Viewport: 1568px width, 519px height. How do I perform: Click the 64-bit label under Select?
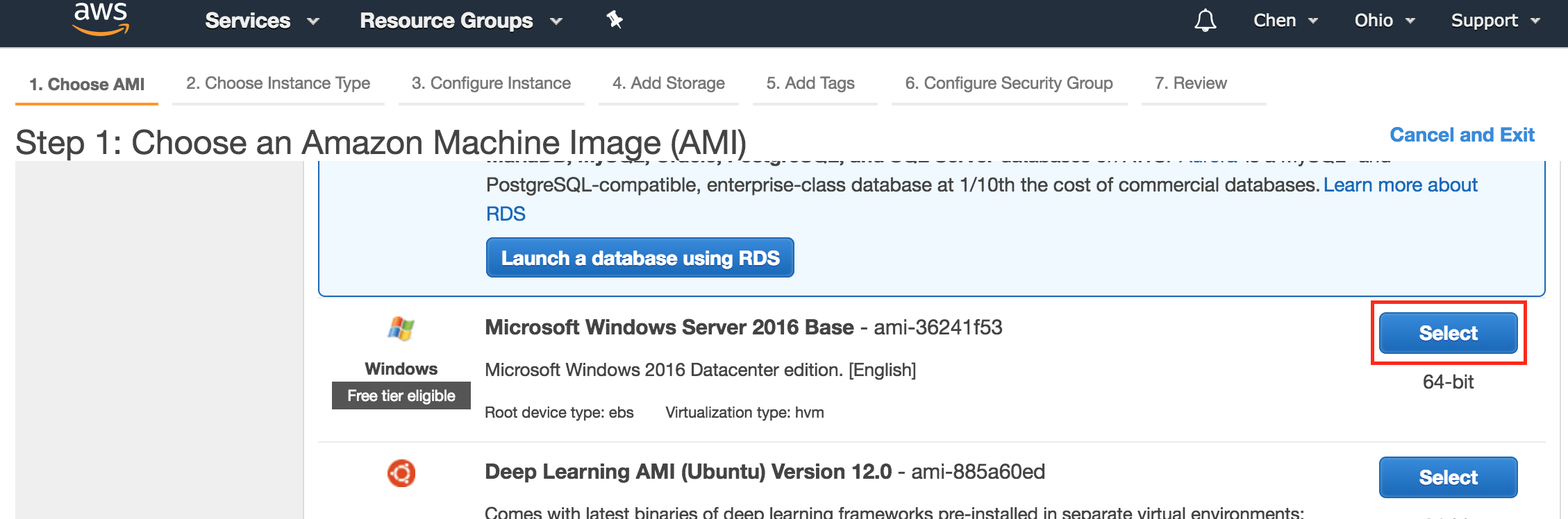pyautogui.click(x=1448, y=382)
